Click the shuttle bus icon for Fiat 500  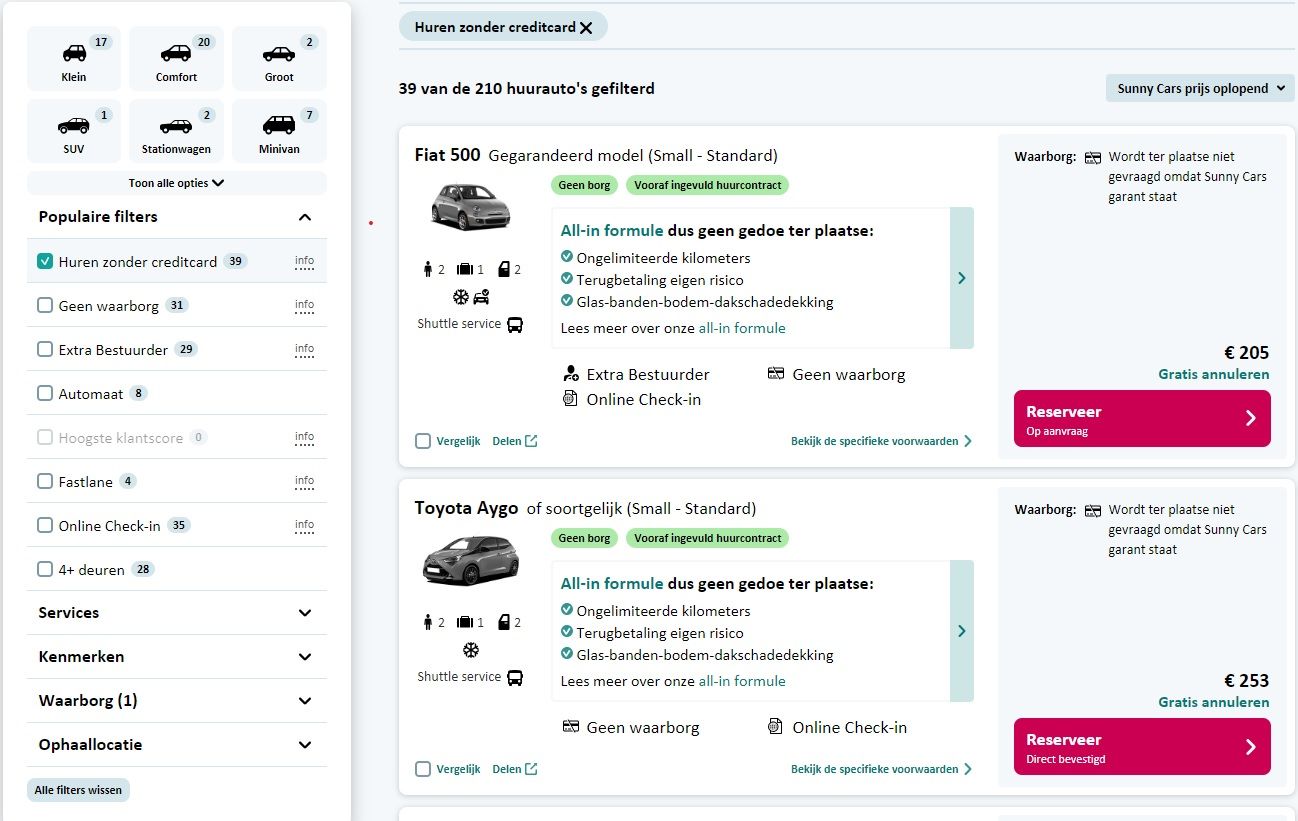click(x=515, y=324)
